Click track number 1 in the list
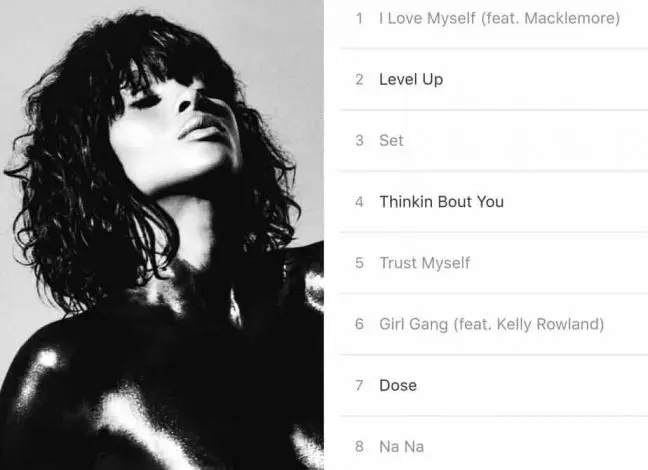Image resolution: width=648 pixels, height=470 pixels. pos(360,18)
